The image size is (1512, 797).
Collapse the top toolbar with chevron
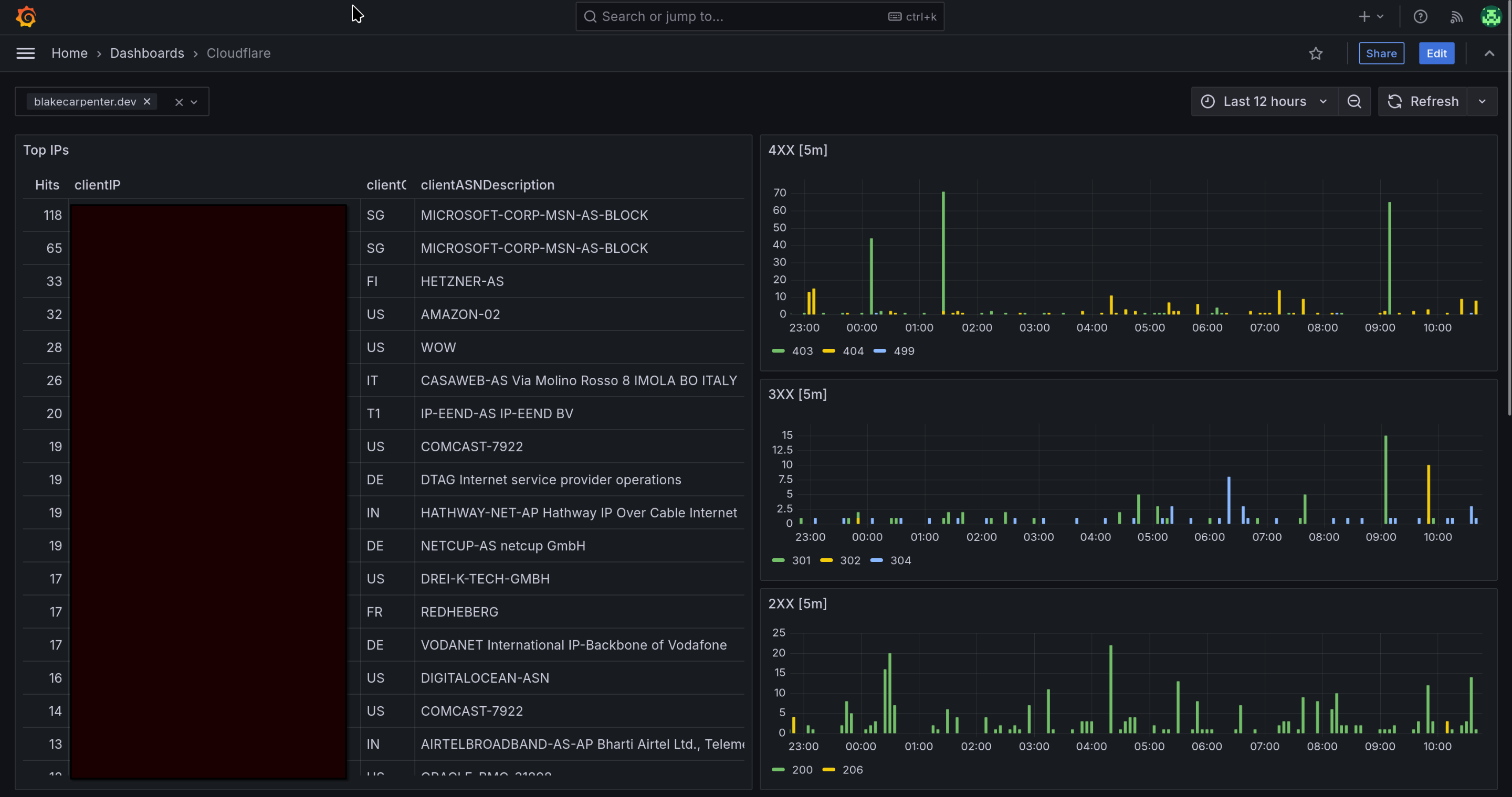pyautogui.click(x=1489, y=54)
